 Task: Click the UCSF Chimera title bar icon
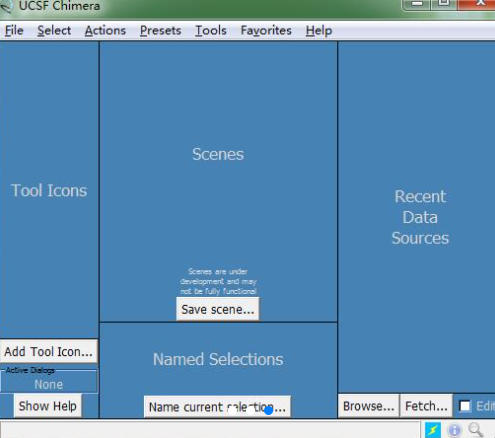(x=6, y=7)
